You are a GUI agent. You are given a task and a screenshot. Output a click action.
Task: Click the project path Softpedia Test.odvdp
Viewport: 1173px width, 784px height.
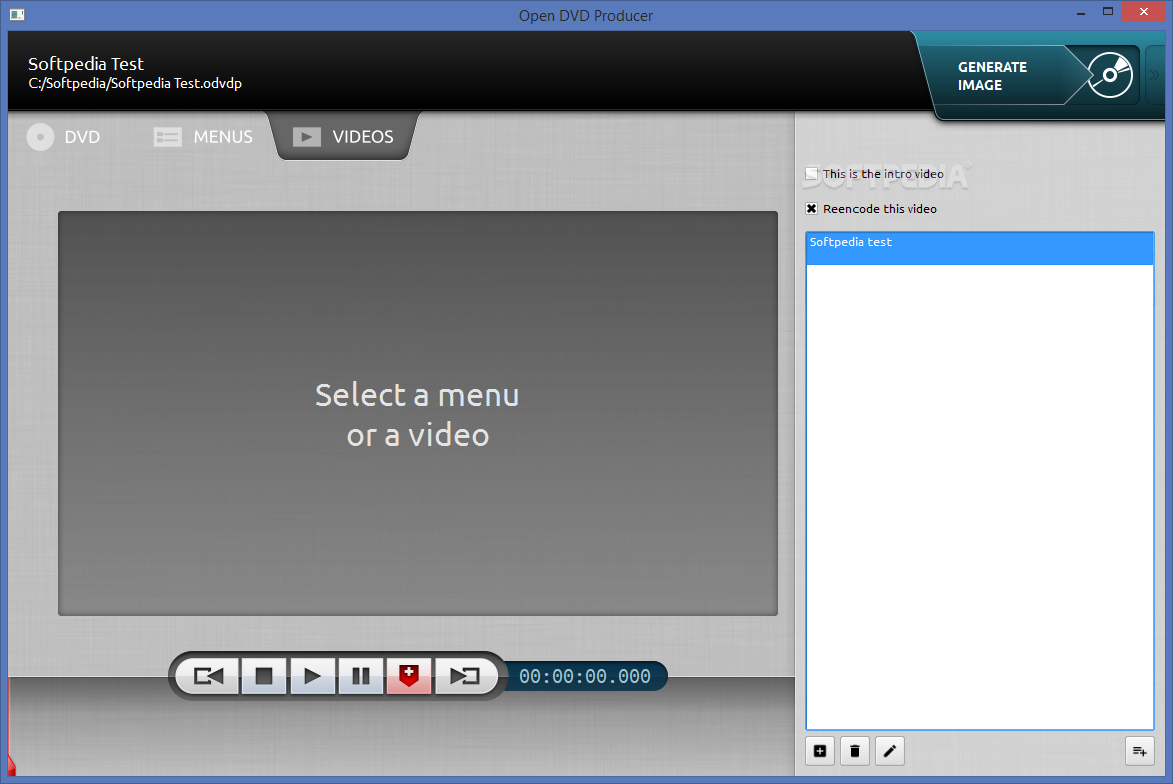(x=135, y=83)
